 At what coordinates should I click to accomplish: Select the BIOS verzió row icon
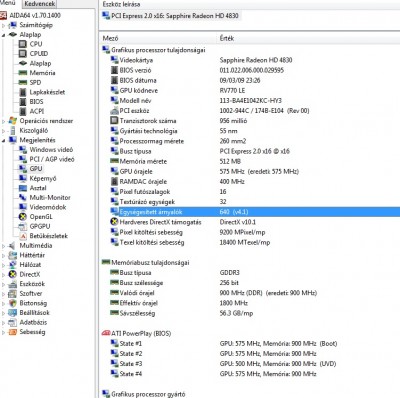click(x=114, y=70)
